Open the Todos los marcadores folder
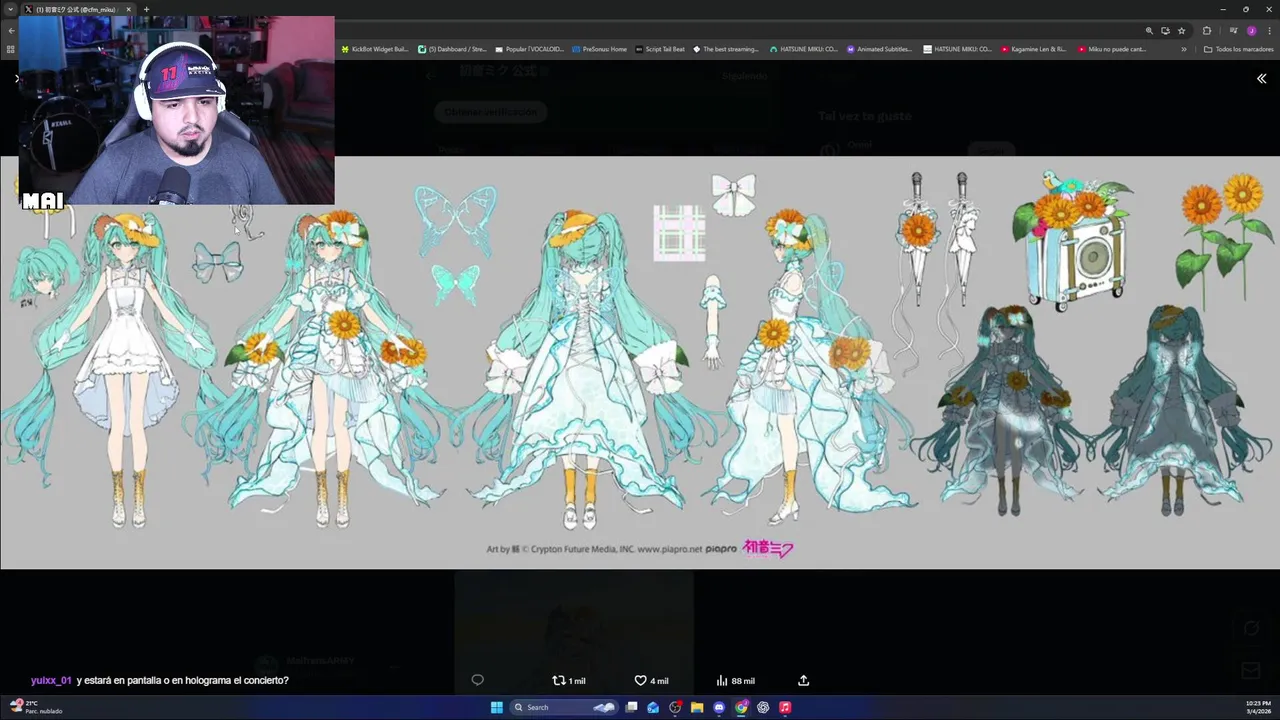 tap(1239, 49)
